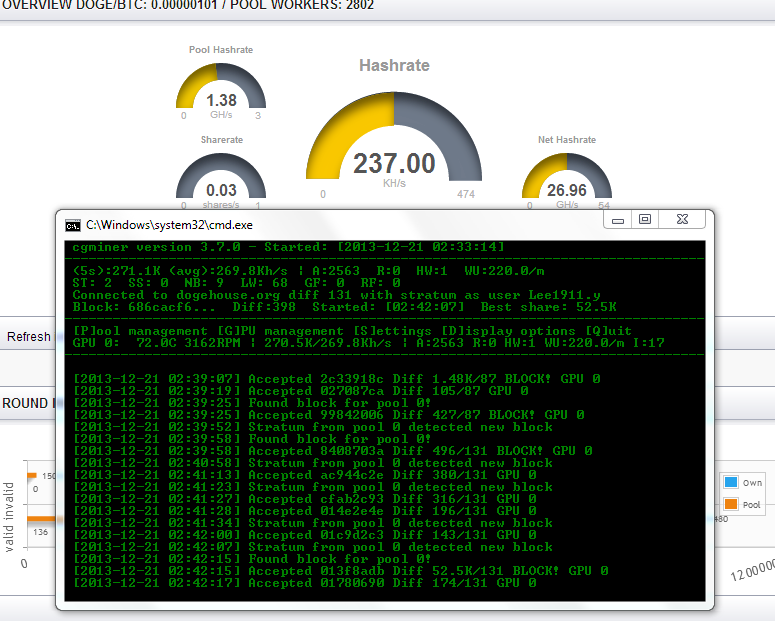Click the Sharerate gauge showing 0.03
Screen dimensions: 775x621
[x=221, y=176]
